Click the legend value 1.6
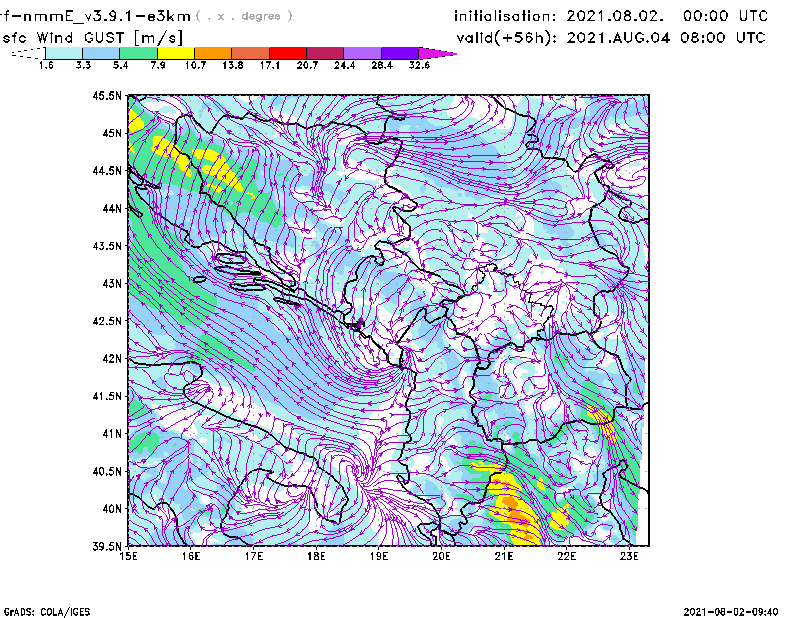The image size is (800, 618). pos(46,65)
